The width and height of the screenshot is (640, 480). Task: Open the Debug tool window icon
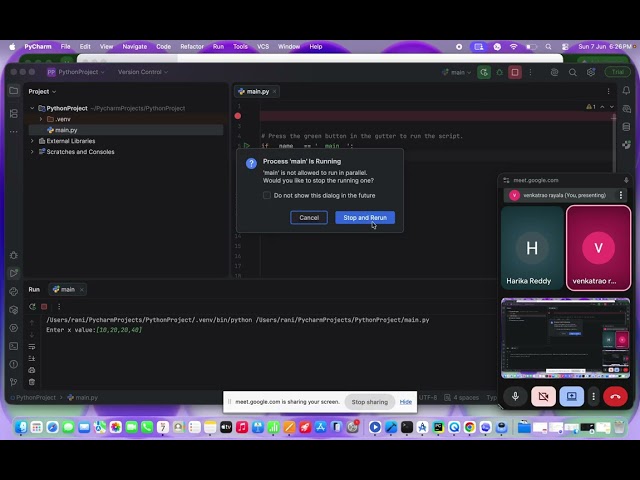point(13,255)
